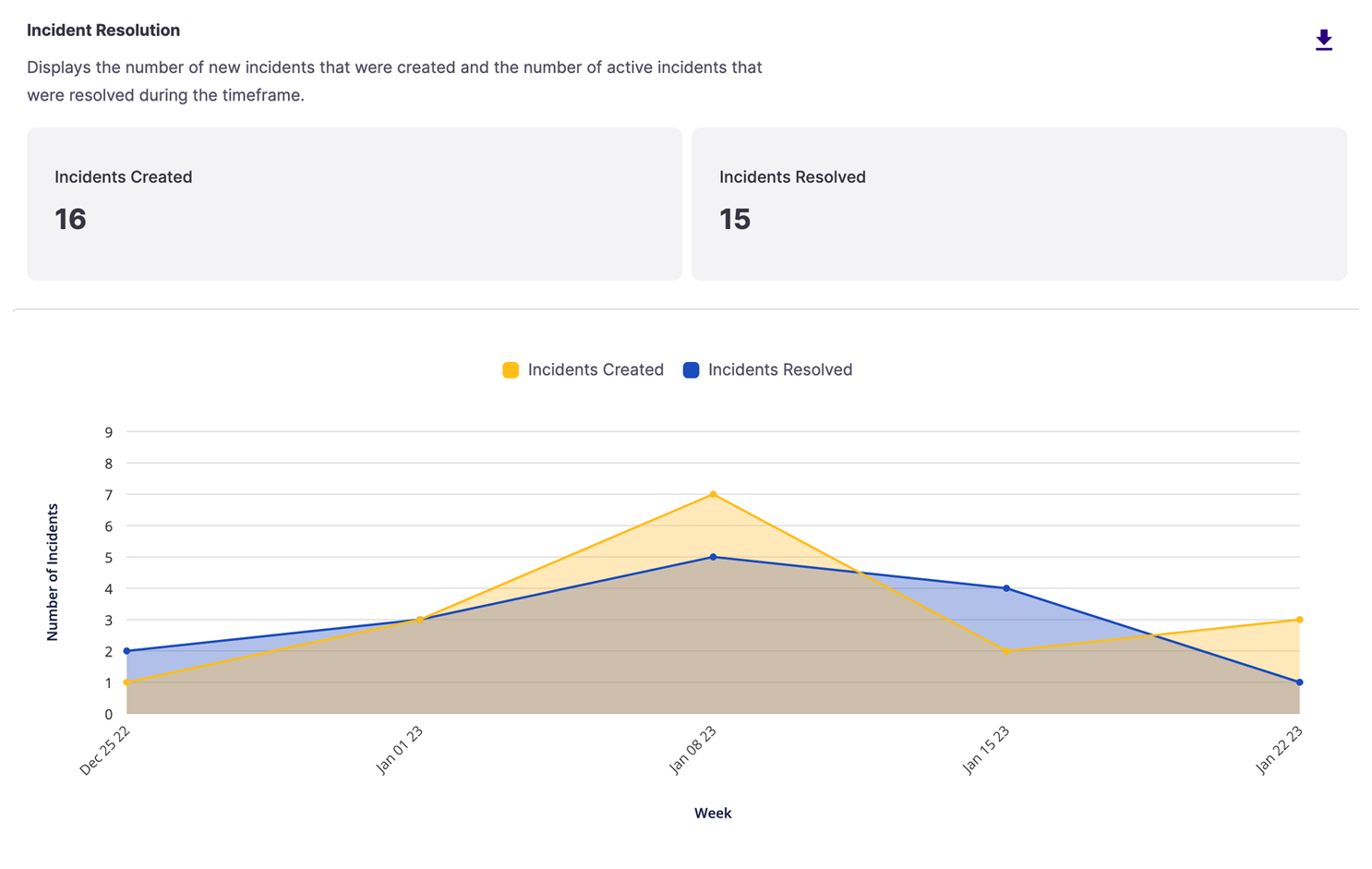Toggle the Incidents Created legend series
Image resolution: width=1372 pixels, height=869 pixels.
583,369
